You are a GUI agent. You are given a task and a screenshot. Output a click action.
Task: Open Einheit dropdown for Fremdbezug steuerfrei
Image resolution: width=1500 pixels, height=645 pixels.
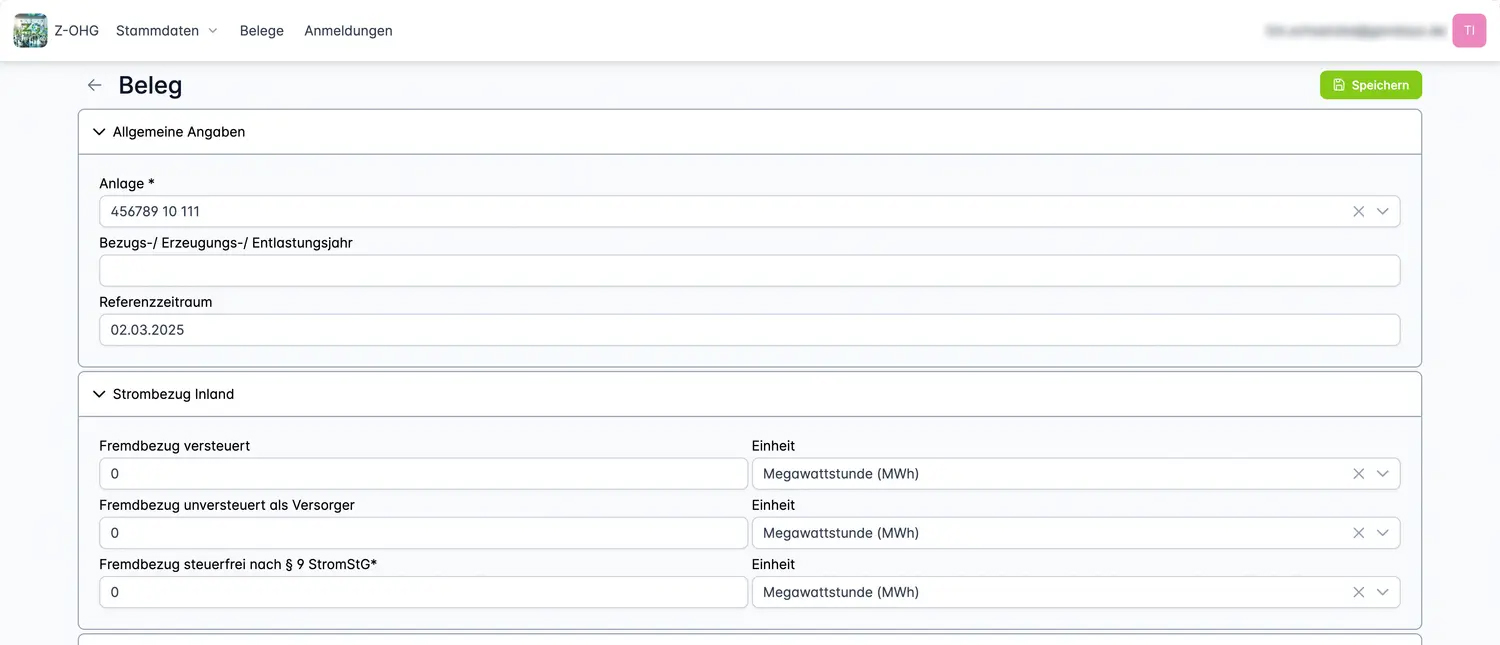tap(1383, 592)
